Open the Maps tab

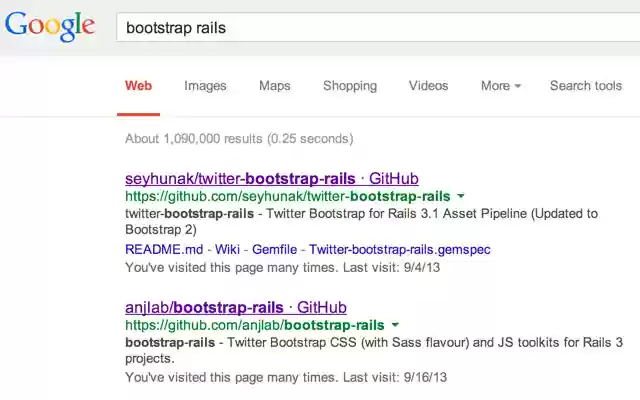click(x=275, y=86)
